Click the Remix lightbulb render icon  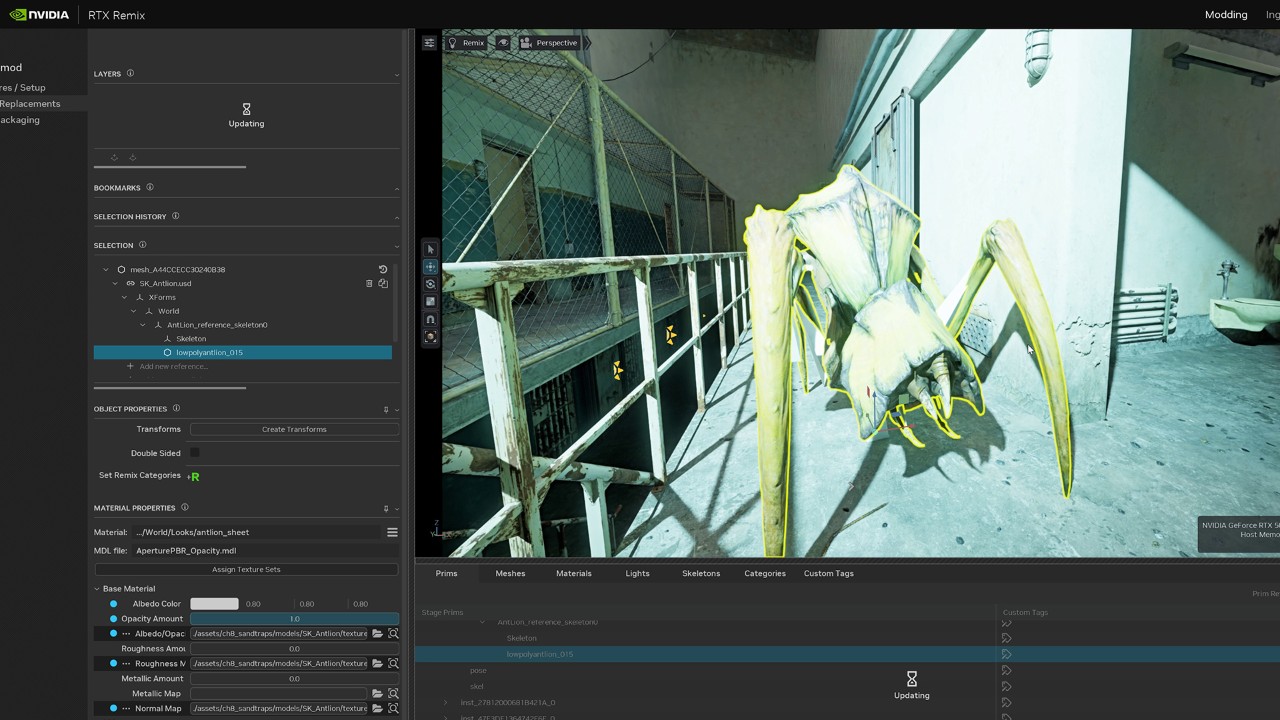pos(453,43)
